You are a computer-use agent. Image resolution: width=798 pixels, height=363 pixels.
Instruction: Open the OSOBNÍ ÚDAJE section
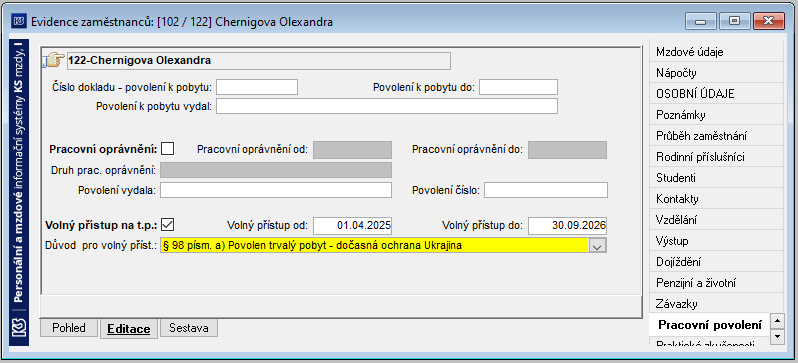pos(716,94)
